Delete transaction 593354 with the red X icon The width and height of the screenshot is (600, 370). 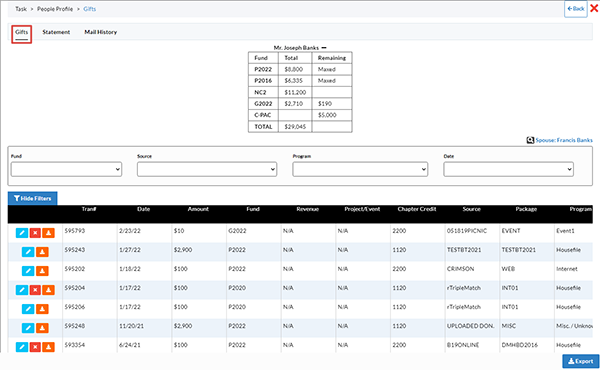click(x=35, y=347)
